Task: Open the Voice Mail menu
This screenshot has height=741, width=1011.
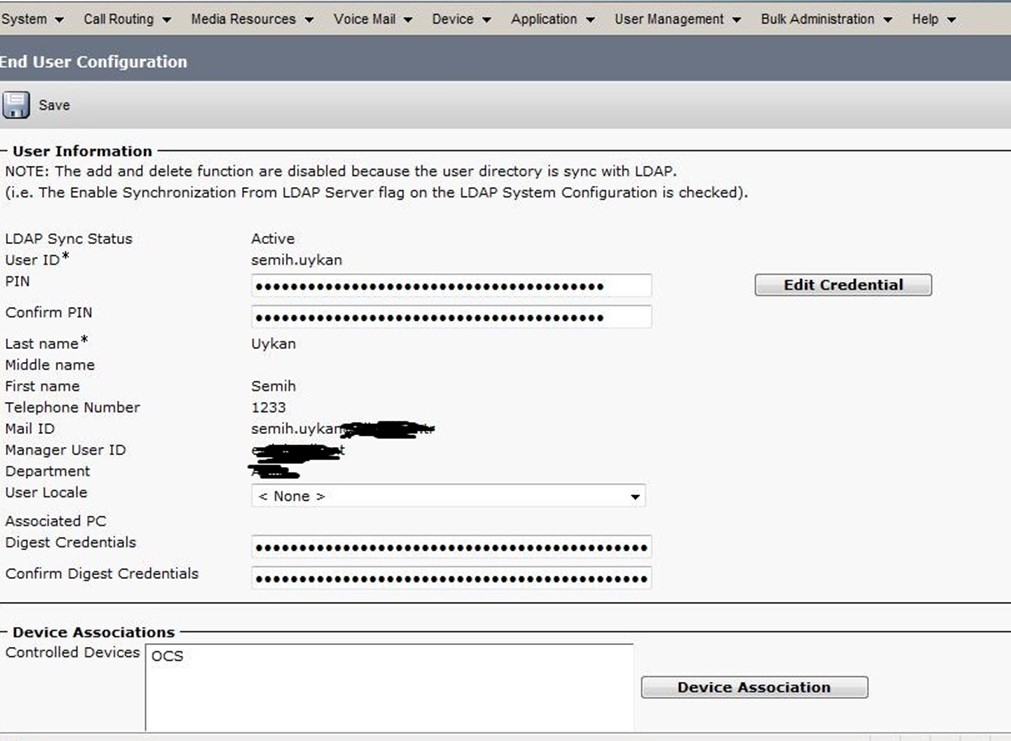Action: 373,19
